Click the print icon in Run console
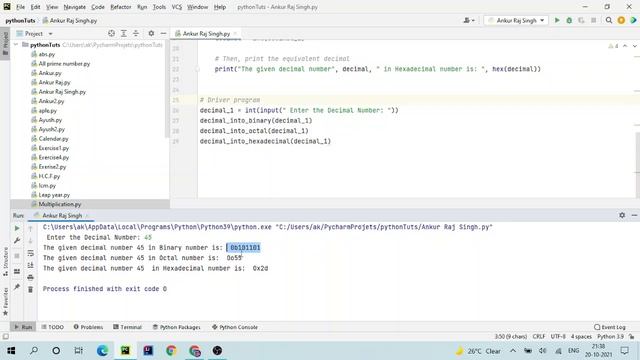The width and height of the screenshot is (640, 360). click(x=31, y=278)
